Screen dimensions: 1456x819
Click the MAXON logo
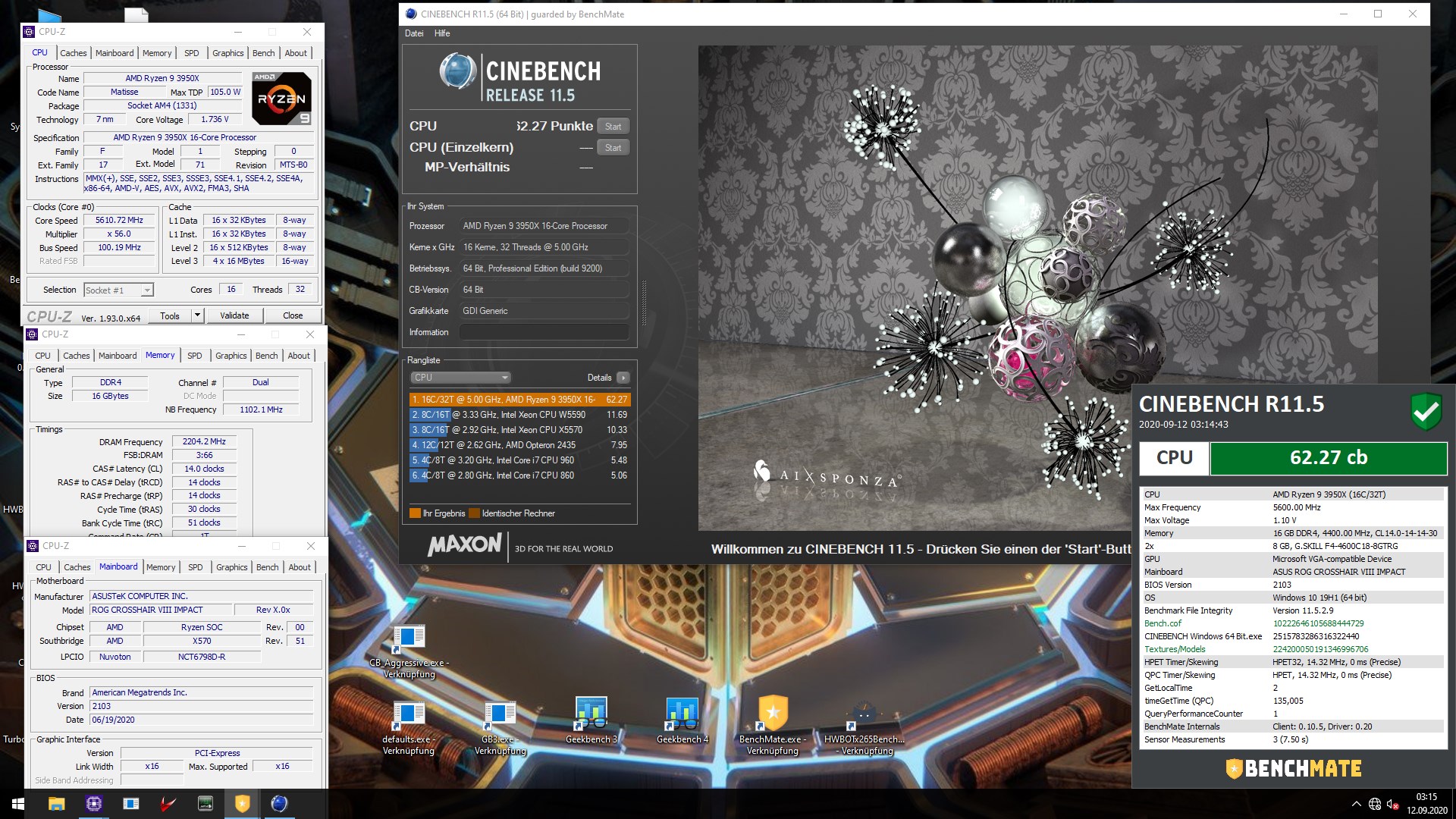(x=465, y=545)
